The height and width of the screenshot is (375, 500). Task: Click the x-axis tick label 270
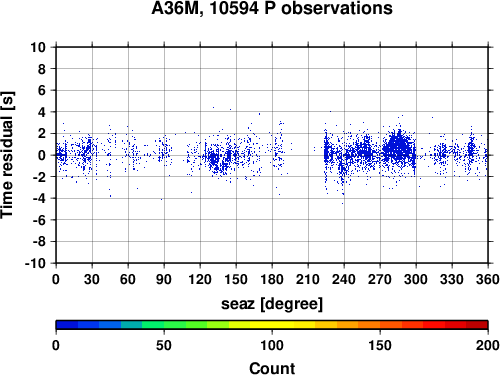(x=380, y=279)
